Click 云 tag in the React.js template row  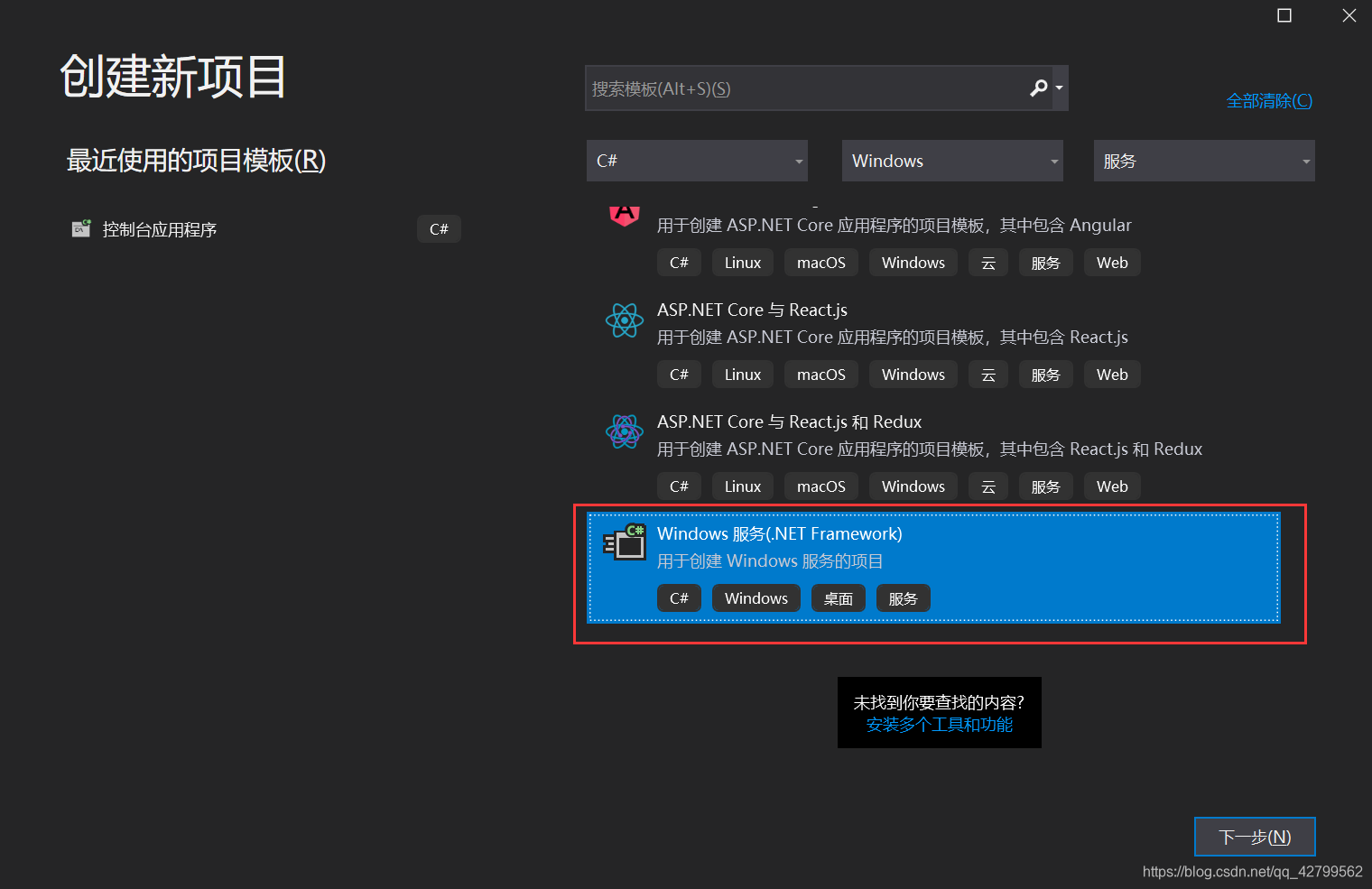click(988, 375)
